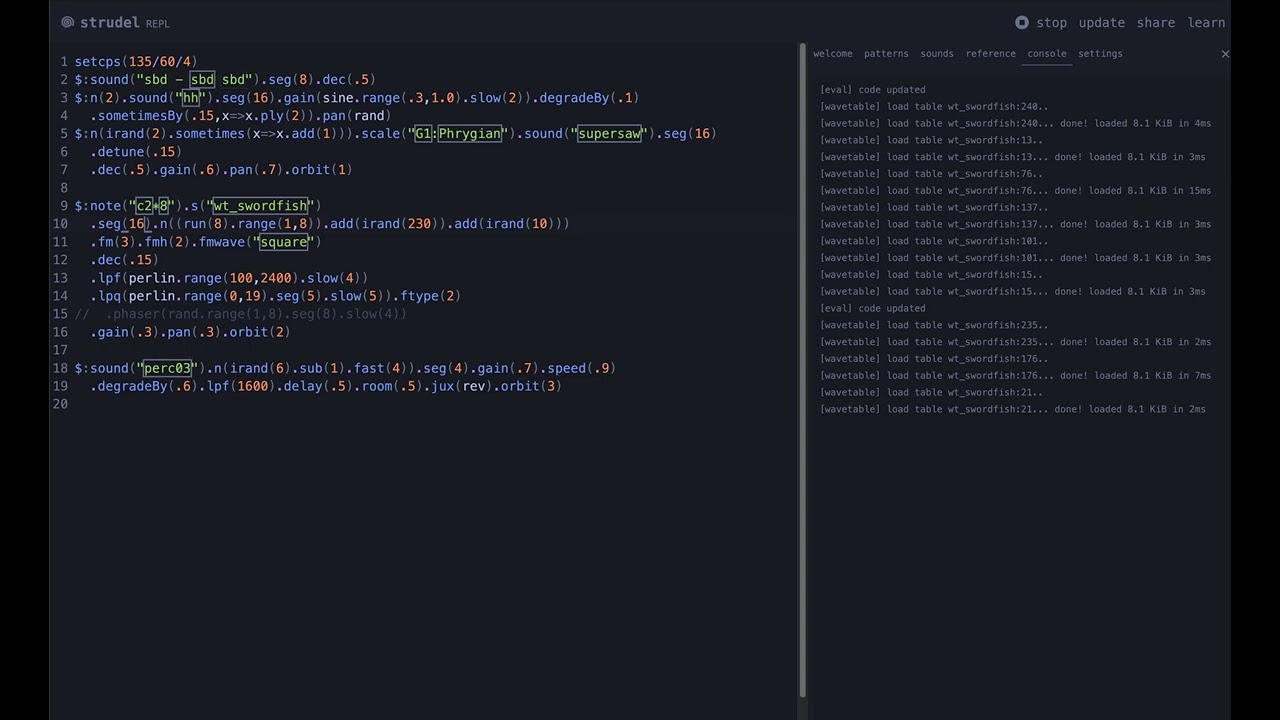Click the .jux(rev) call
This screenshot has height=720, width=1280.
(x=458, y=386)
